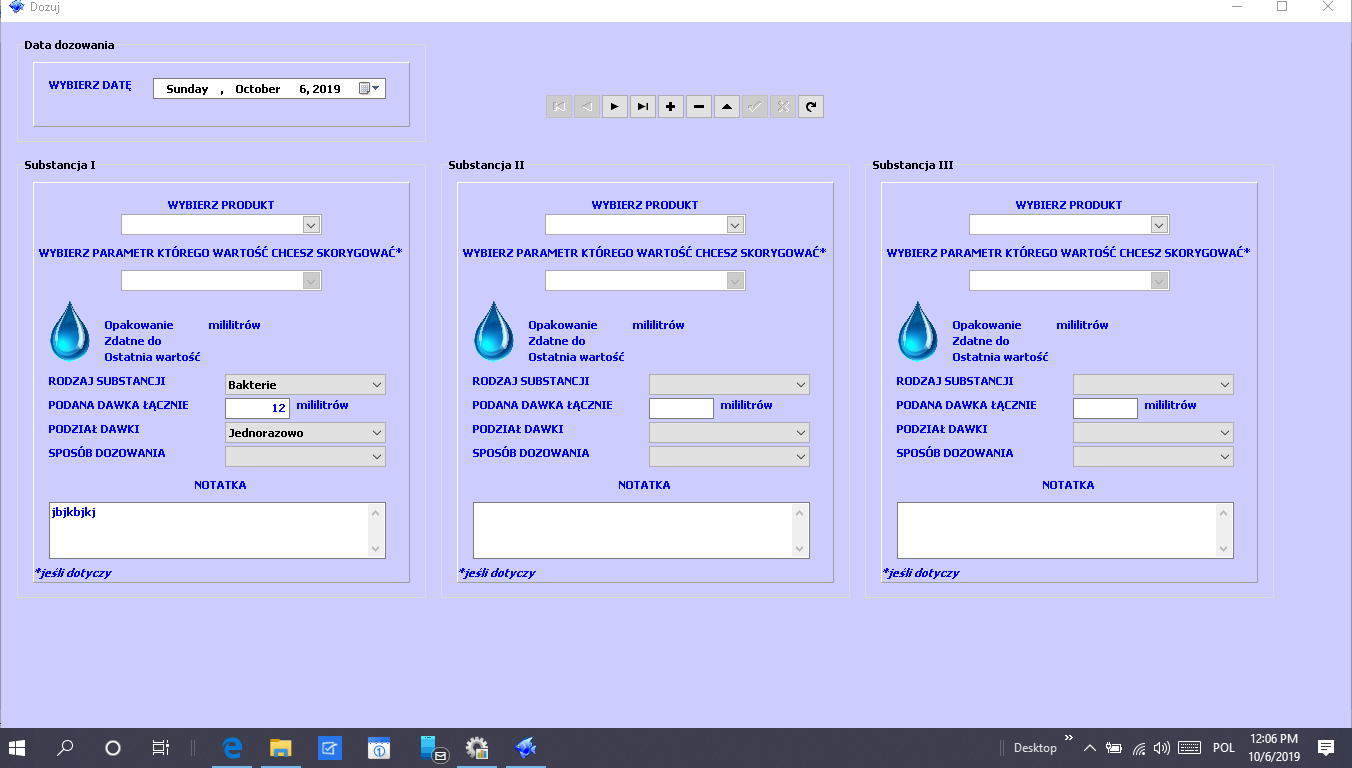Expand WYBIERZ PRODUKT dropdown in Substancja III
The width and height of the screenshot is (1352, 768).
point(1159,225)
